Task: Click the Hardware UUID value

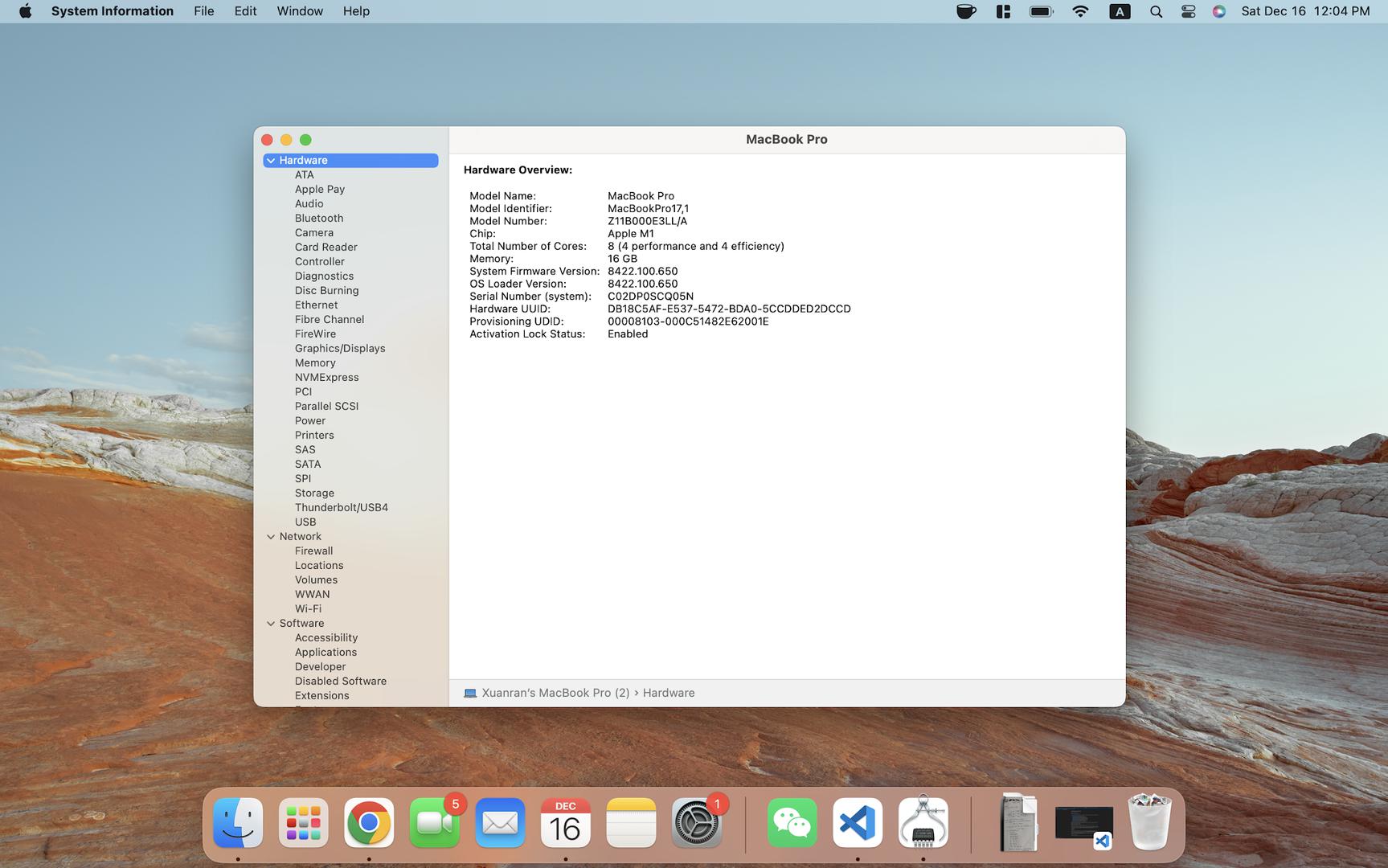Action: point(729,309)
